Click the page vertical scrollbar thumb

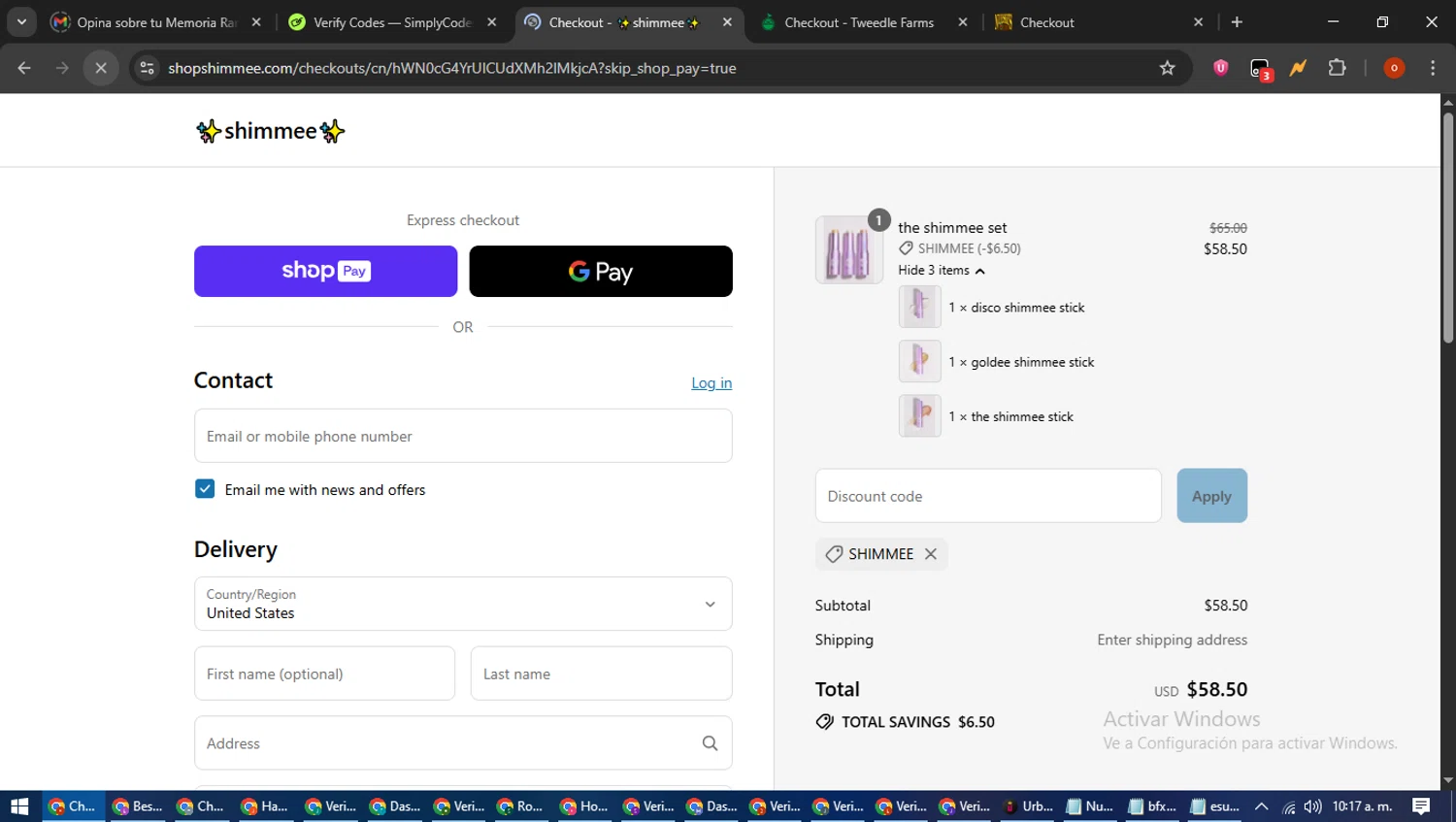coord(1448,228)
